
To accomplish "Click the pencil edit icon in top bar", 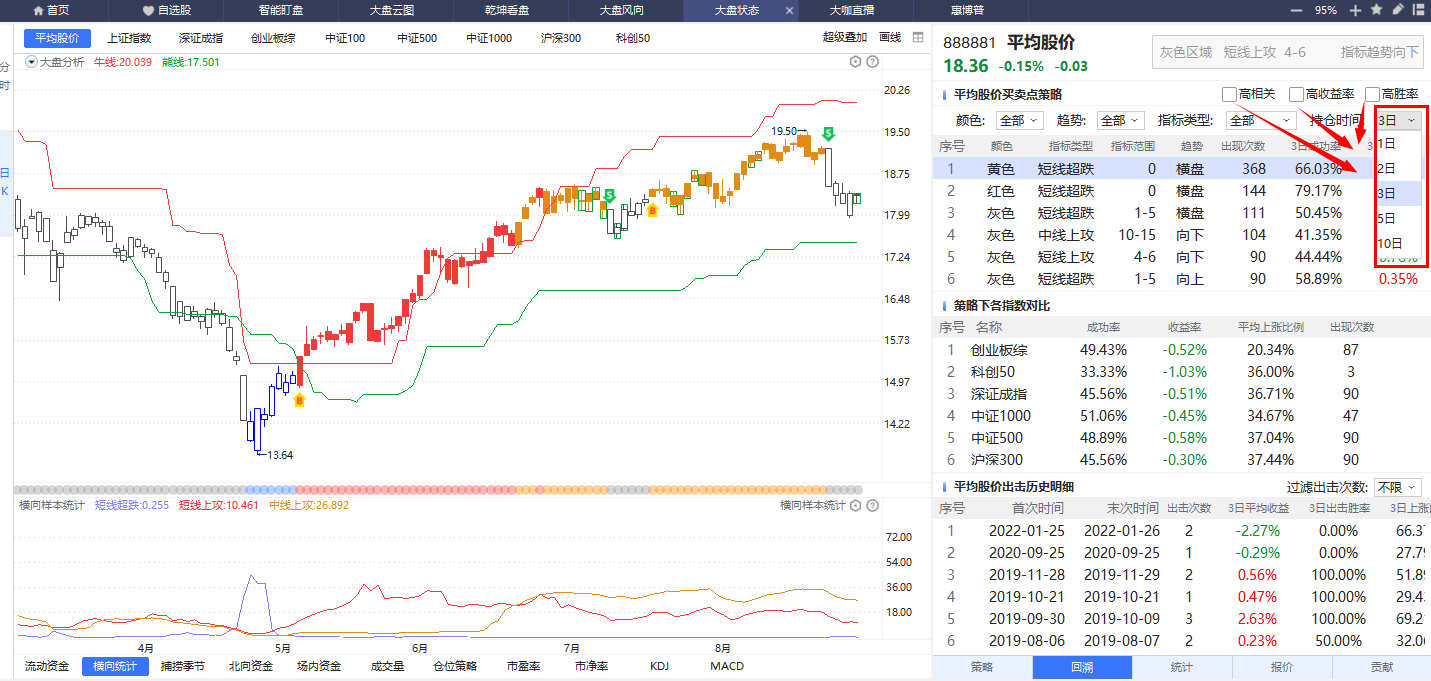I will (1397, 10).
